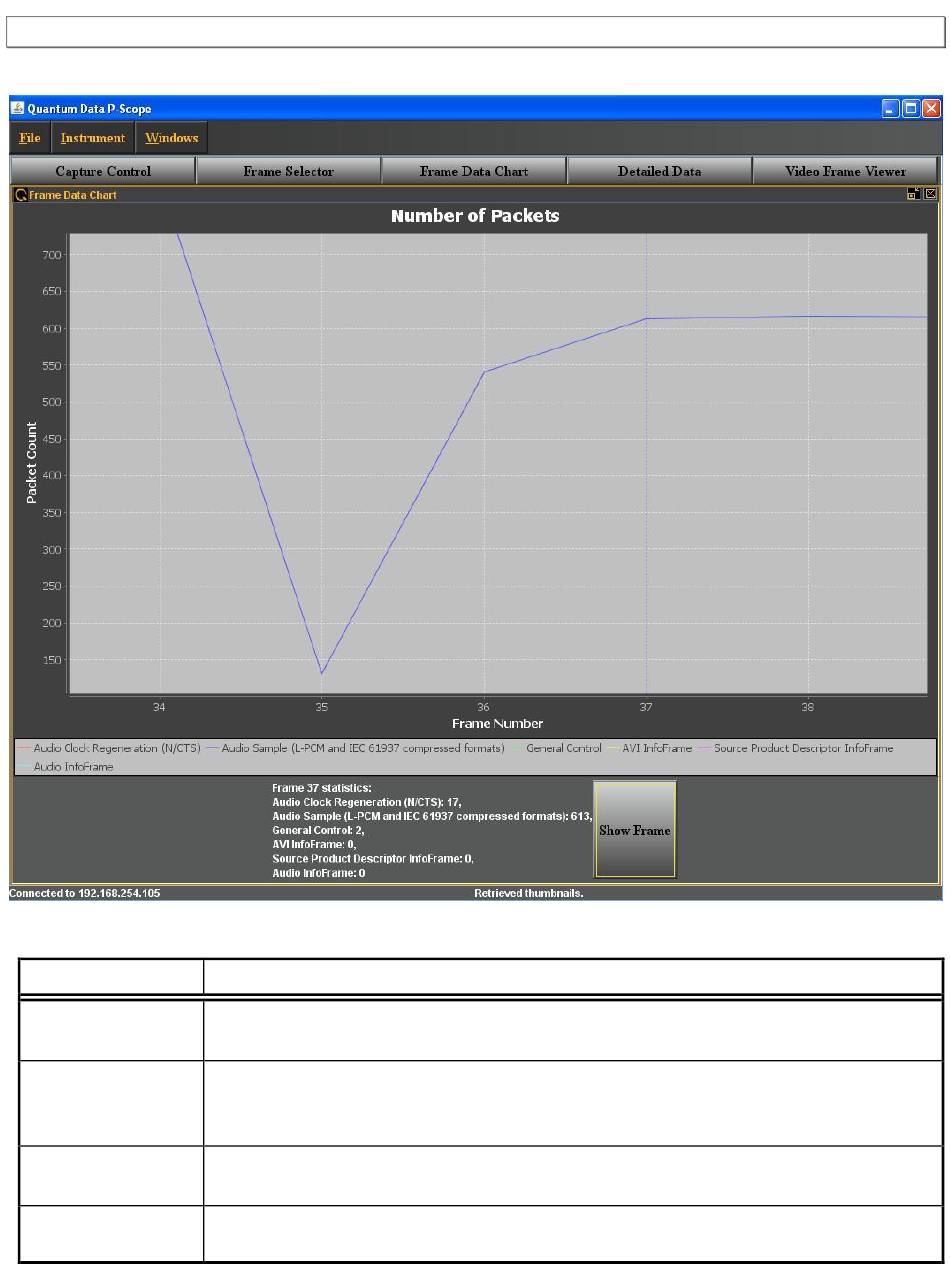
Task: Close the Frame Data Chart panel
Action: 931,194
